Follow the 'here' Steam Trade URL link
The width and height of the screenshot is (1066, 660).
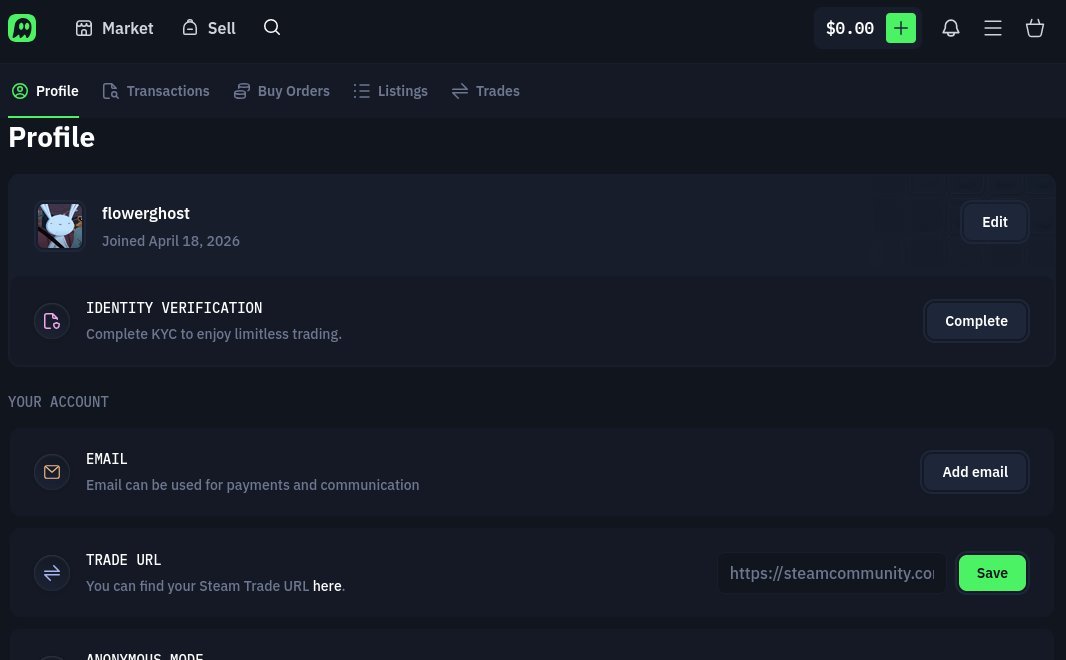327,586
